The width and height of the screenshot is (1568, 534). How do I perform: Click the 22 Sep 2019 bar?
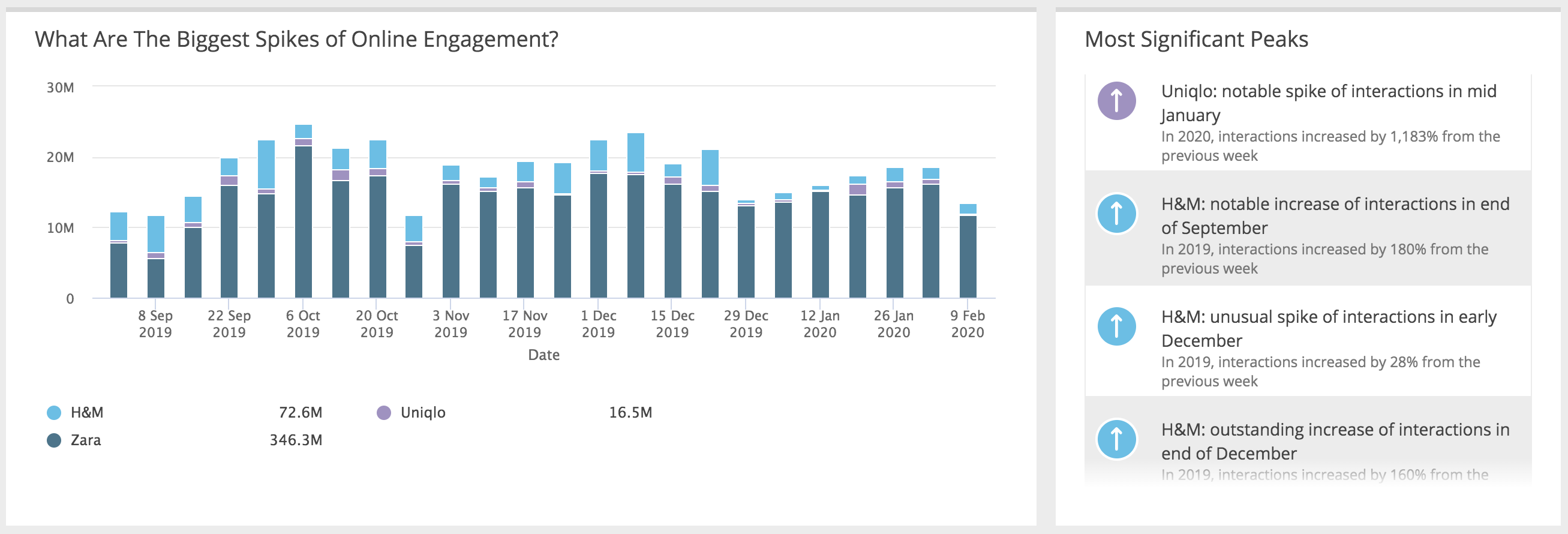229,229
